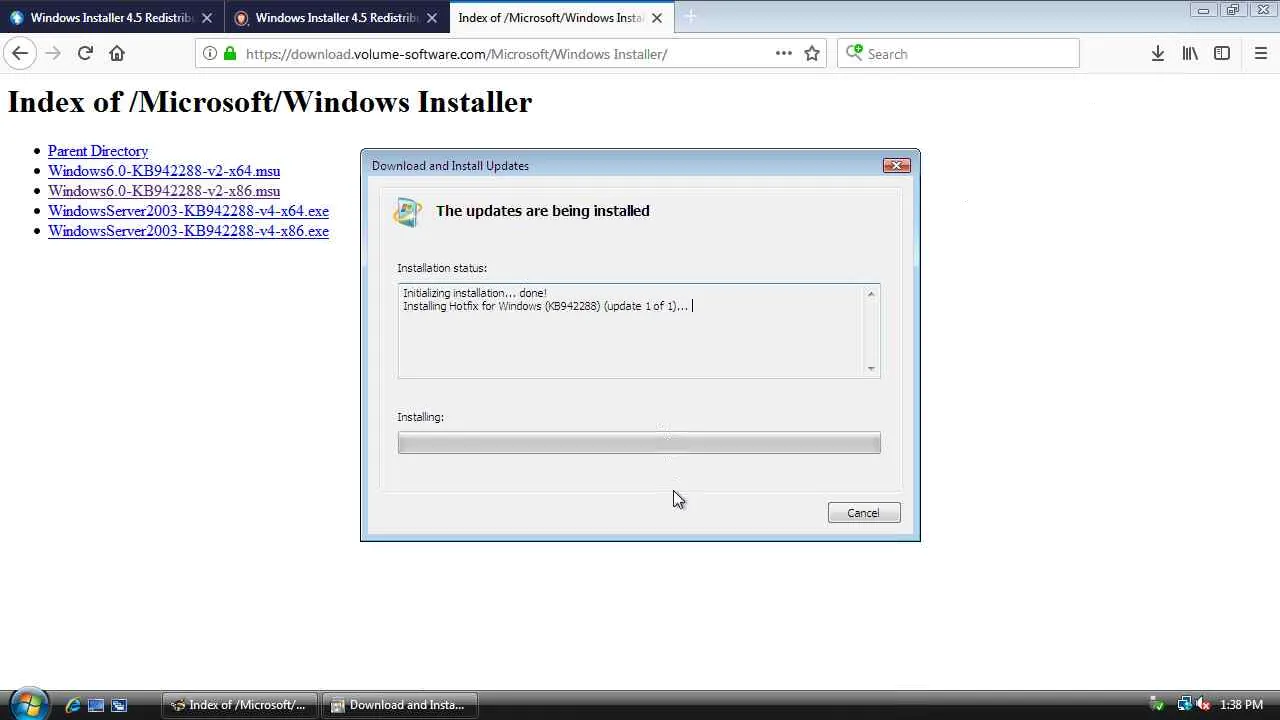Click the installation status scroll down arrow

(x=871, y=368)
